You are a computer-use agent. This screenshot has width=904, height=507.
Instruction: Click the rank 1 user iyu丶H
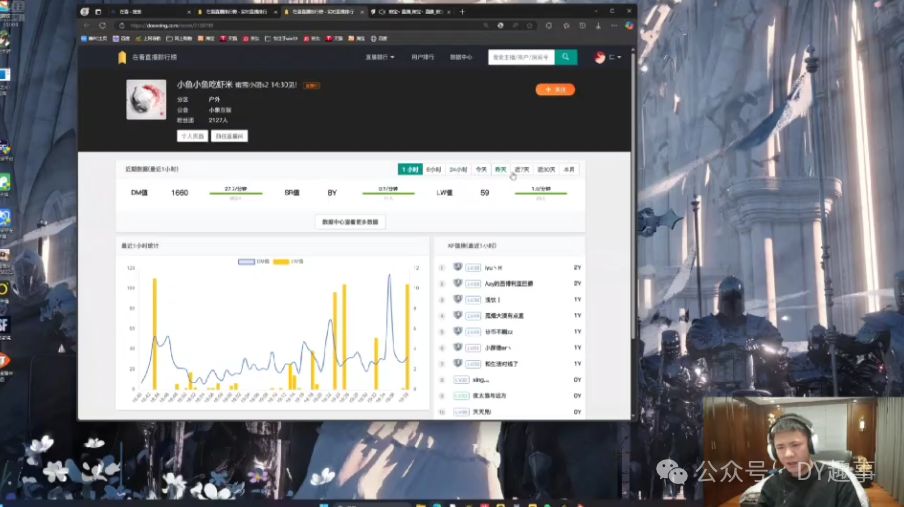pos(494,268)
